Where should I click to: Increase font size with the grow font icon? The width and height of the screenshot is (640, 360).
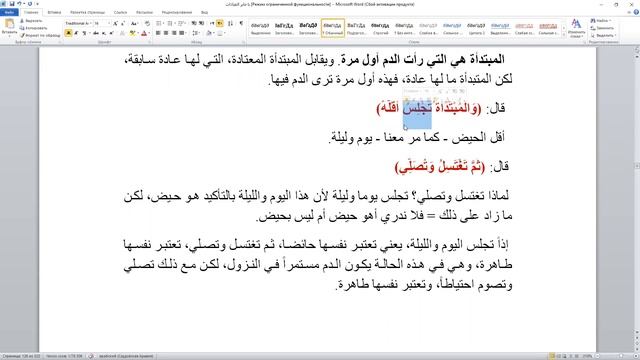(116, 24)
